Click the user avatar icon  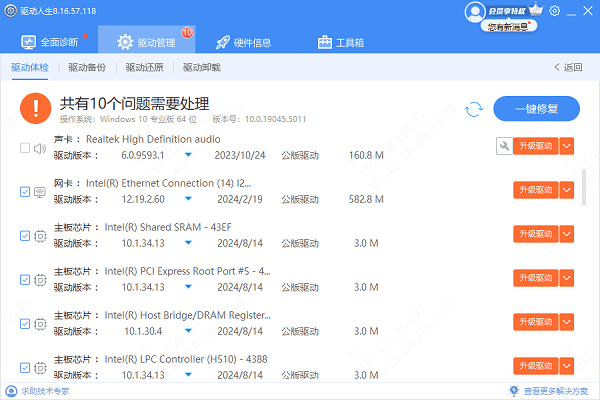475,11
